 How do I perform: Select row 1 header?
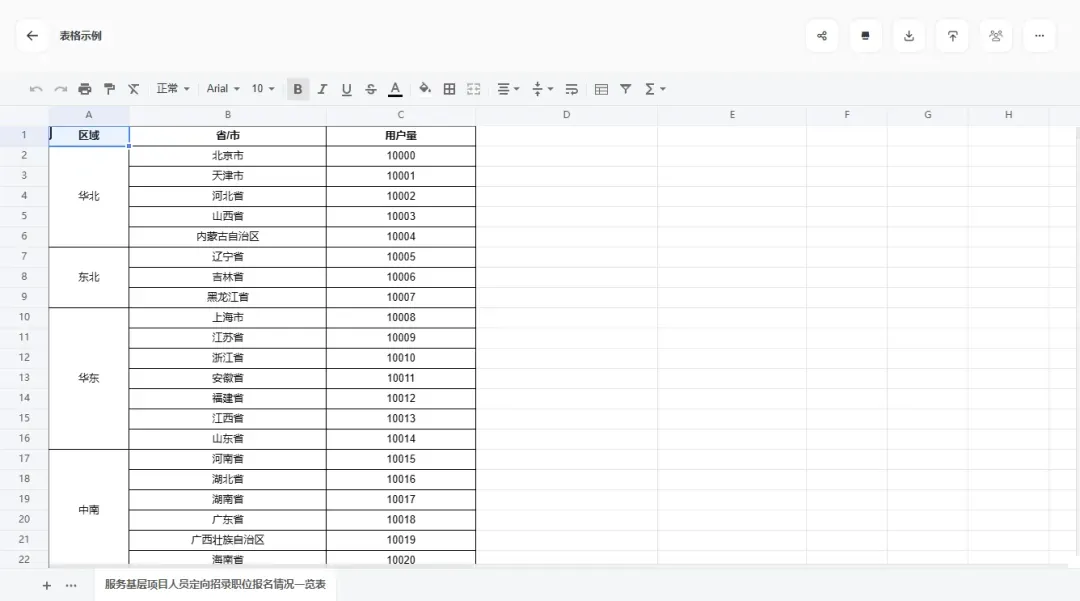point(24,135)
